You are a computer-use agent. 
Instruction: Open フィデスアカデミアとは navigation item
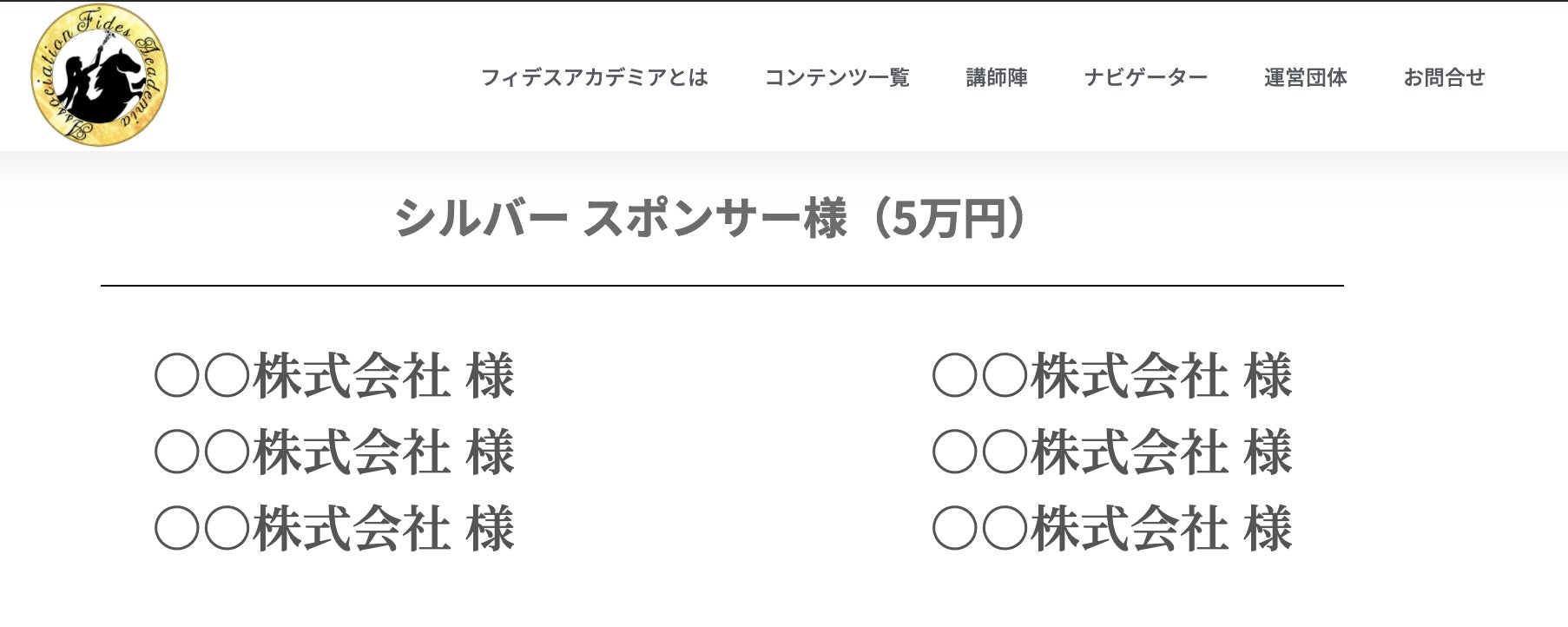(596, 77)
